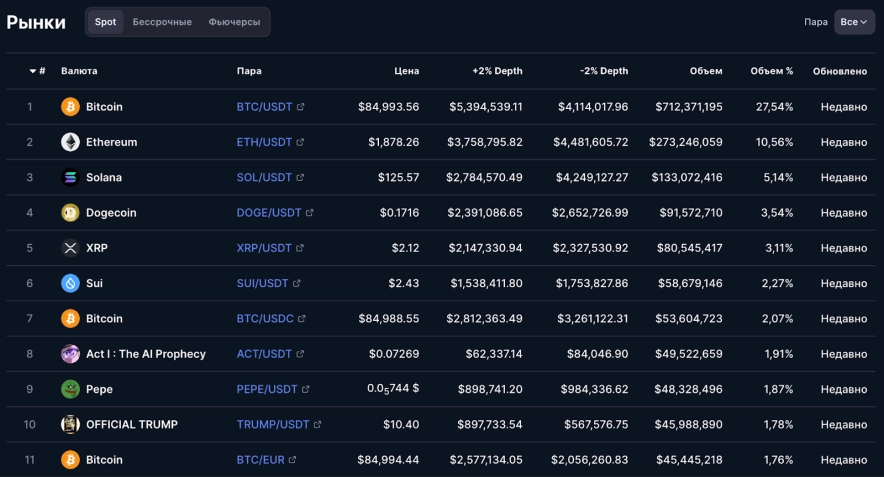Click the Pepe frog coin icon

point(70,389)
